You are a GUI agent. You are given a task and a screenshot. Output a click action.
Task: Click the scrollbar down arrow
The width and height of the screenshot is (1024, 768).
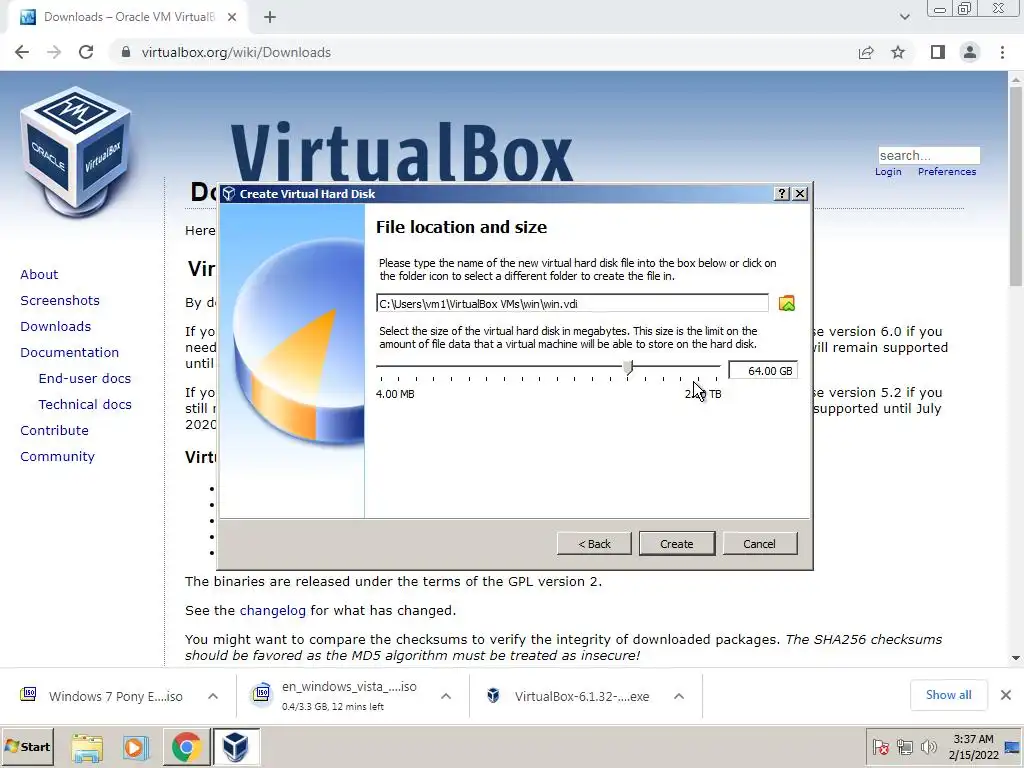[1016, 658]
